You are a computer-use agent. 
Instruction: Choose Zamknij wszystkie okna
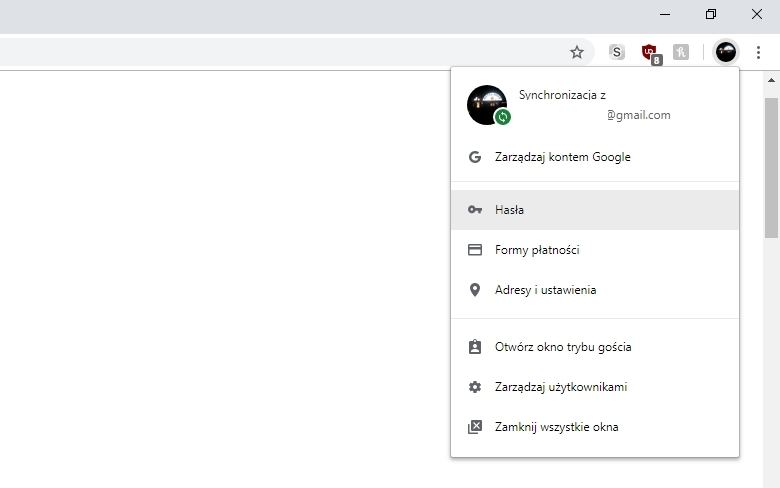pos(556,427)
